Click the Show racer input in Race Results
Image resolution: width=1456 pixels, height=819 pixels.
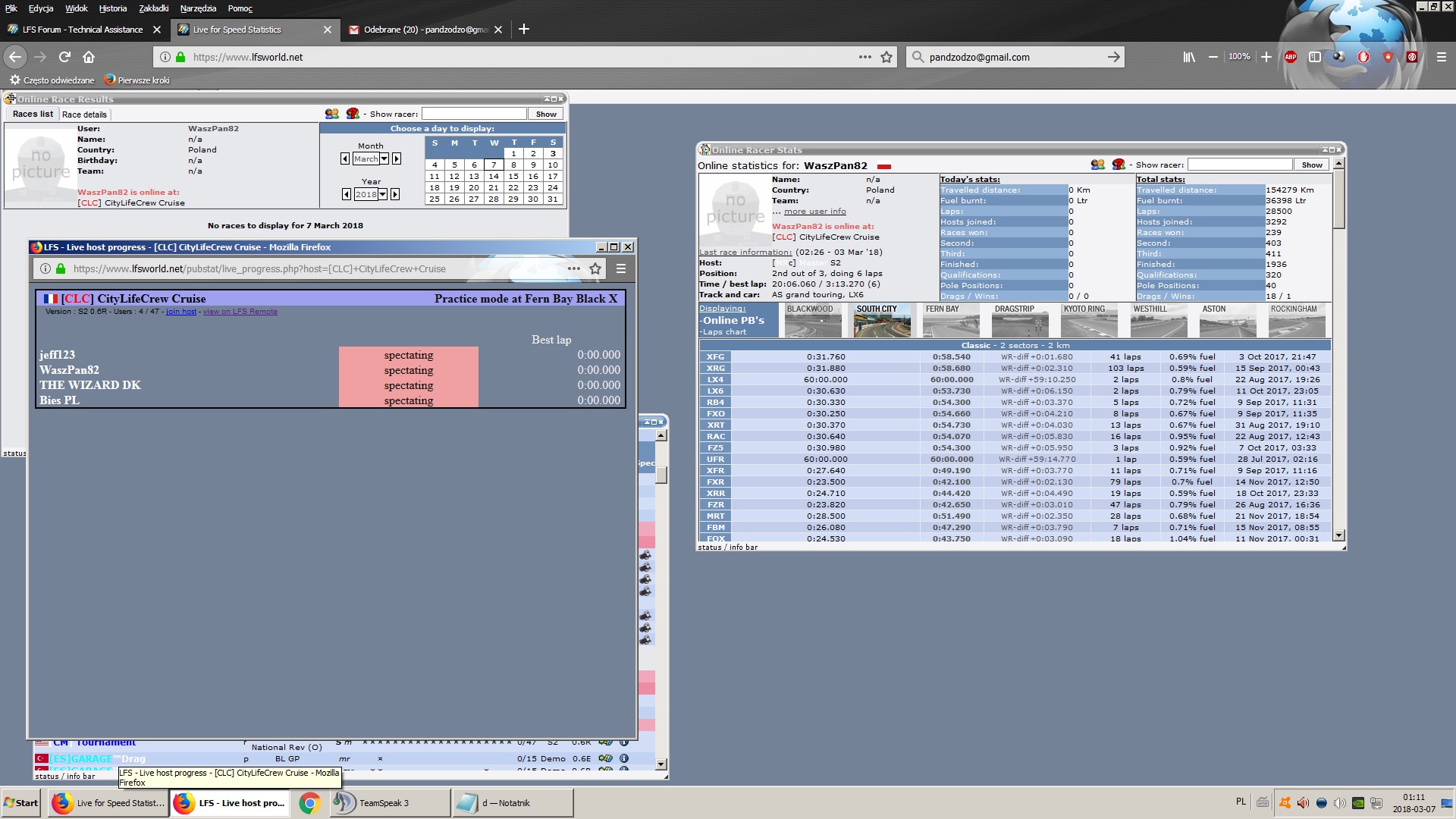point(474,114)
